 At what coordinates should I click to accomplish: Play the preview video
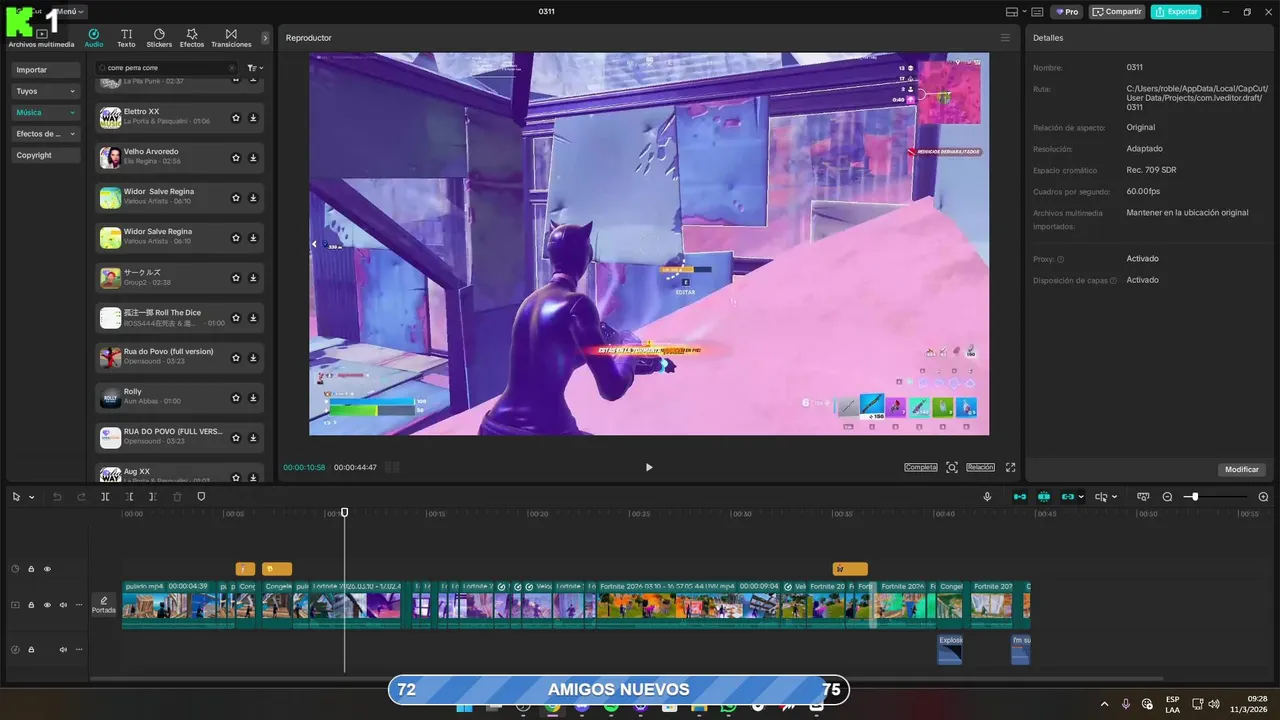tap(648, 467)
